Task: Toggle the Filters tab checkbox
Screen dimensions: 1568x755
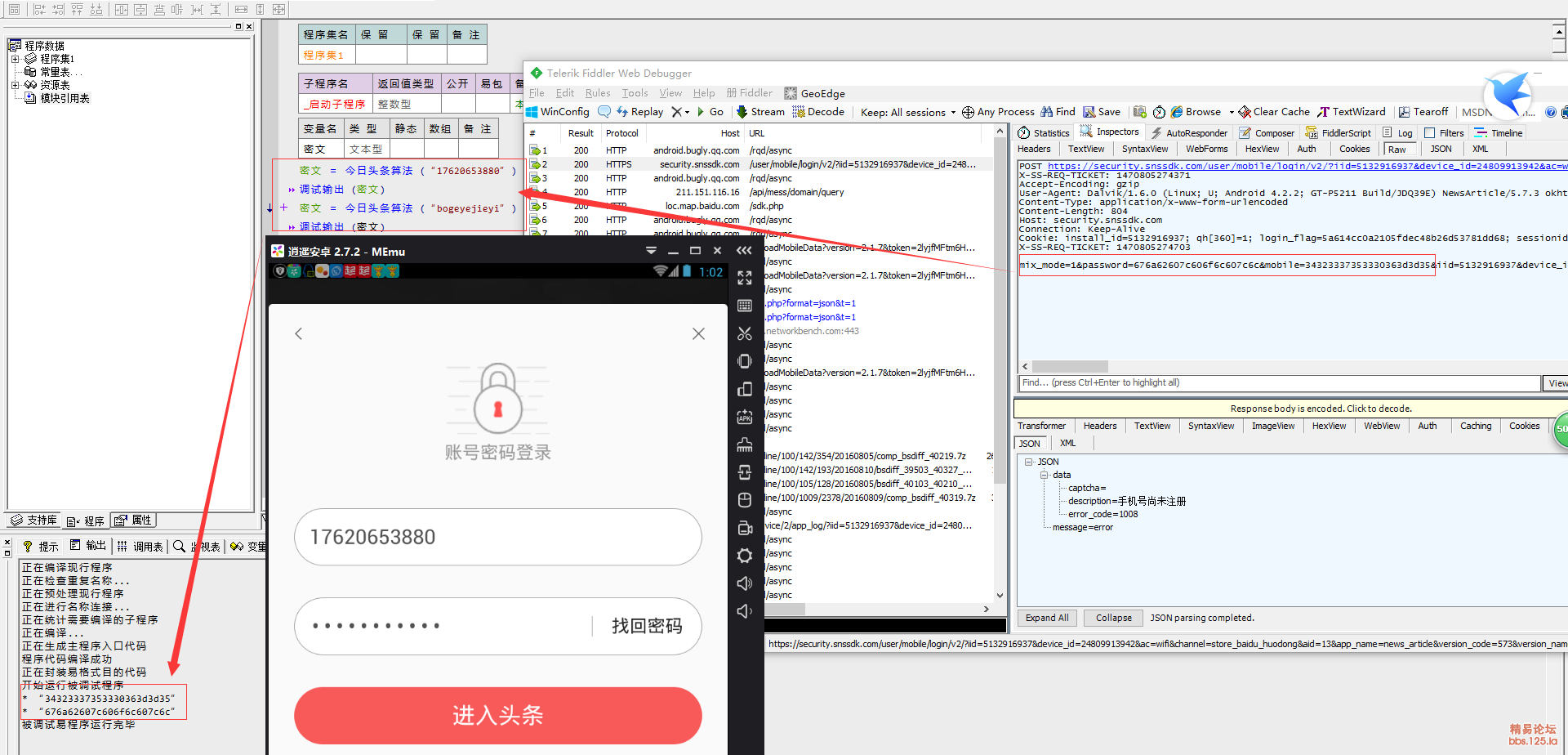Action: coord(1429,133)
